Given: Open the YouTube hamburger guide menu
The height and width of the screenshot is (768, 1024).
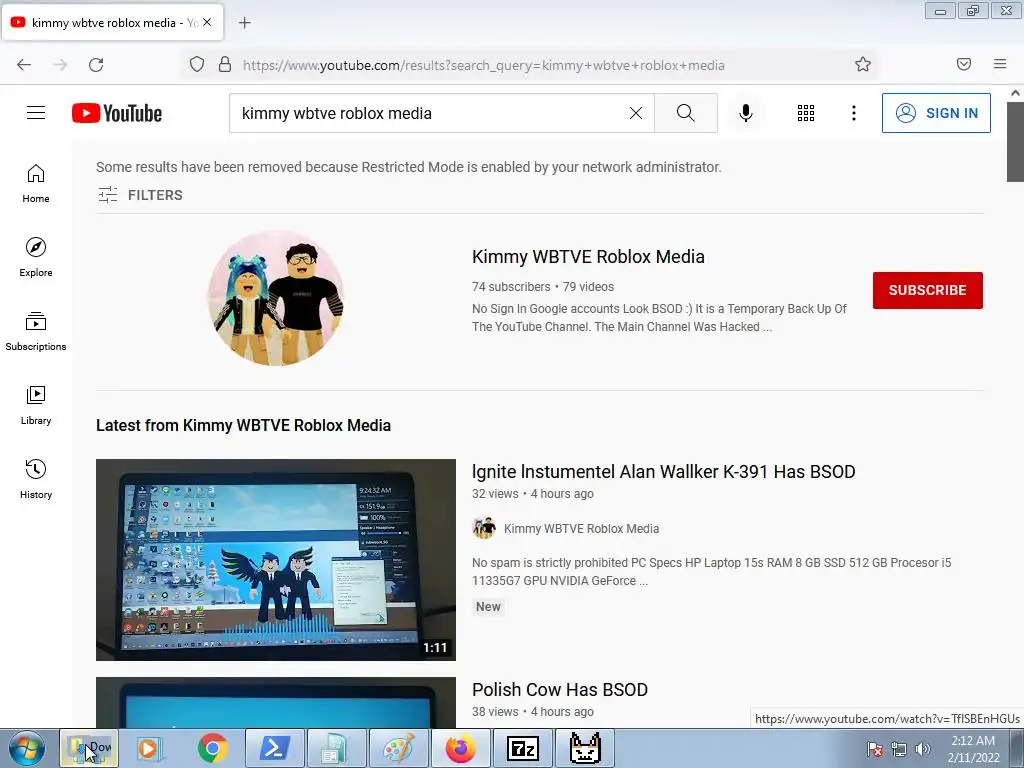Looking at the screenshot, I should [x=36, y=113].
